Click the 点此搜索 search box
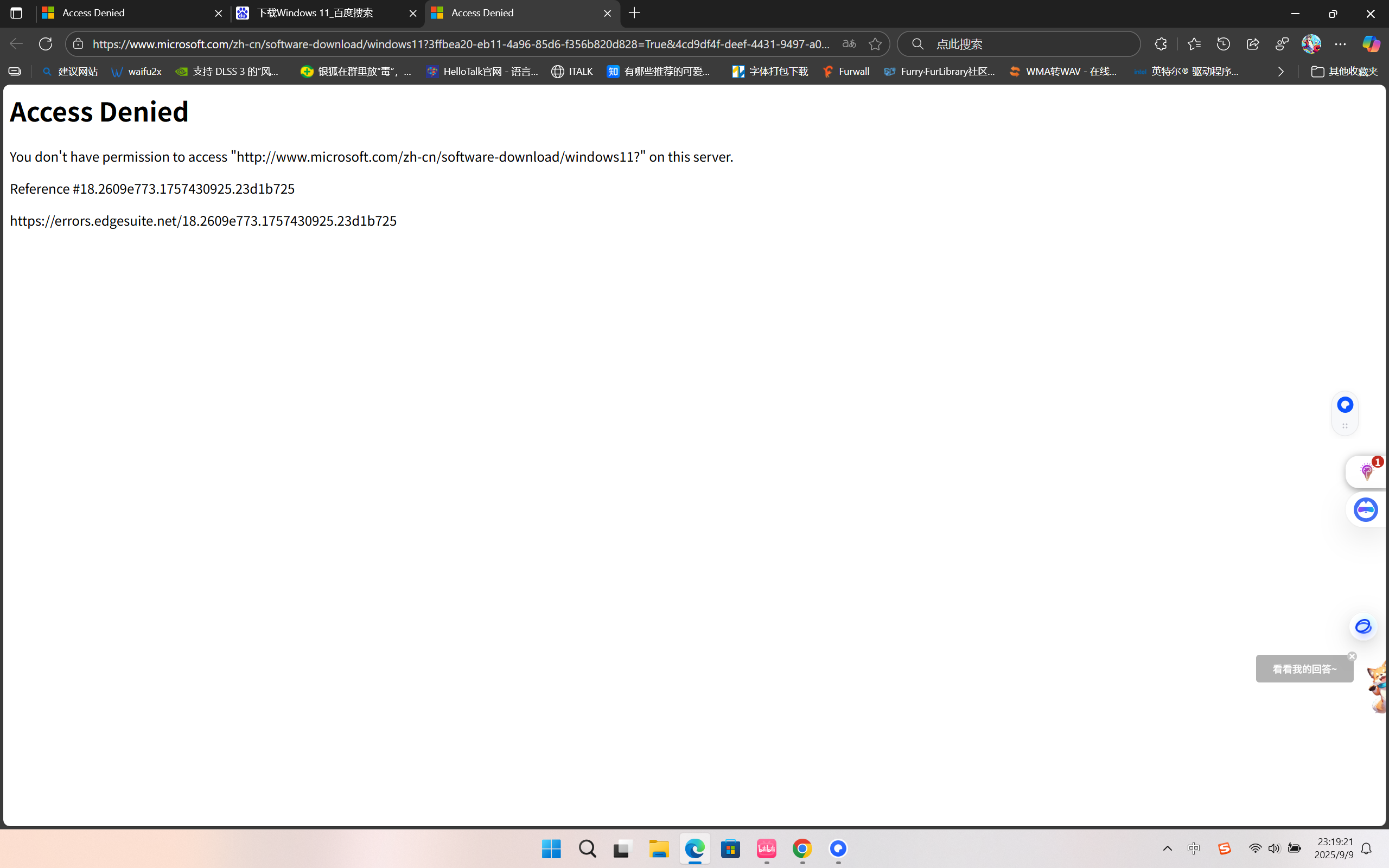 [x=1019, y=43]
